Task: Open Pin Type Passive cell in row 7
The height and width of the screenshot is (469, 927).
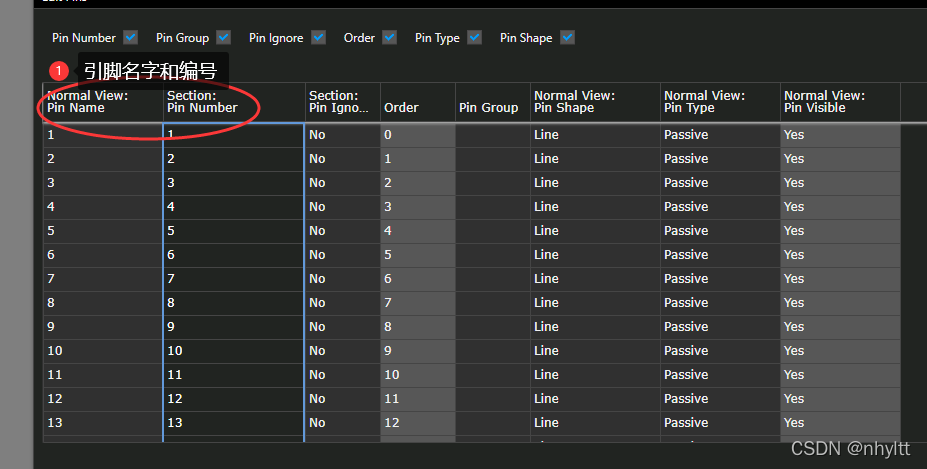Action: point(719,279)
